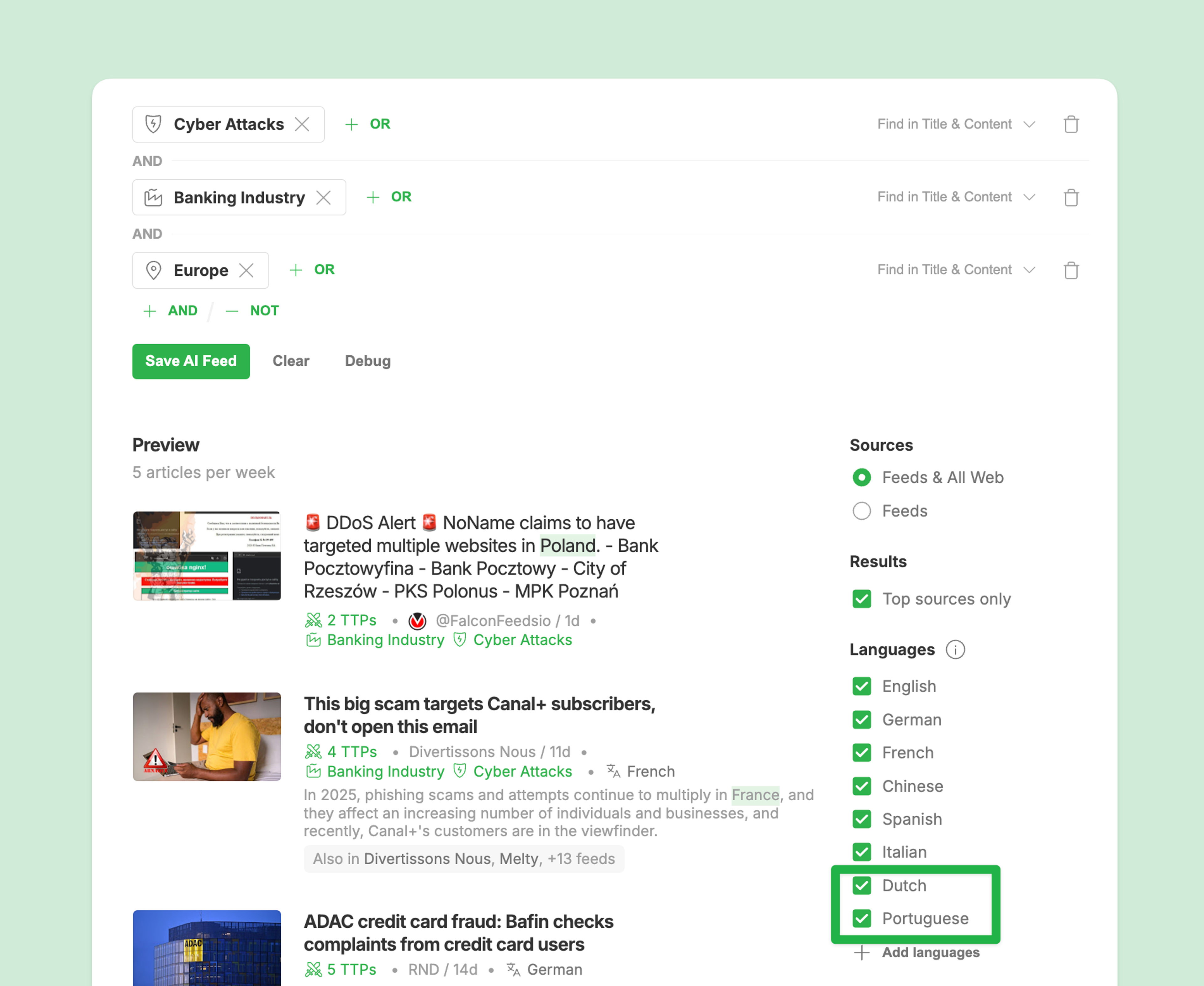Click Also in Divertissons Nous, Melty feeds pill

coord(464,859)
